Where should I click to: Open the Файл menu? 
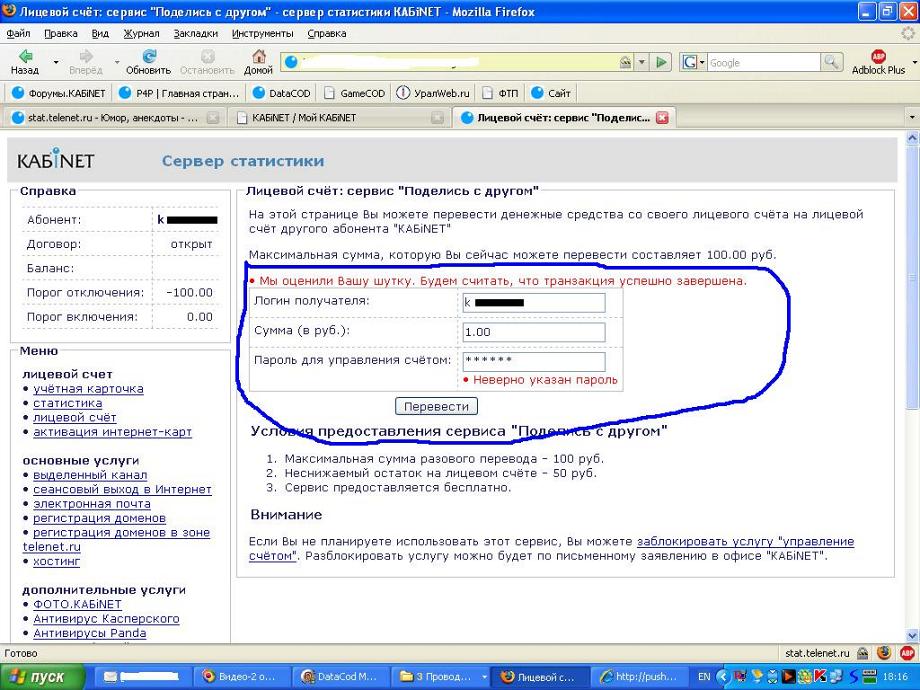coord(18,33)
